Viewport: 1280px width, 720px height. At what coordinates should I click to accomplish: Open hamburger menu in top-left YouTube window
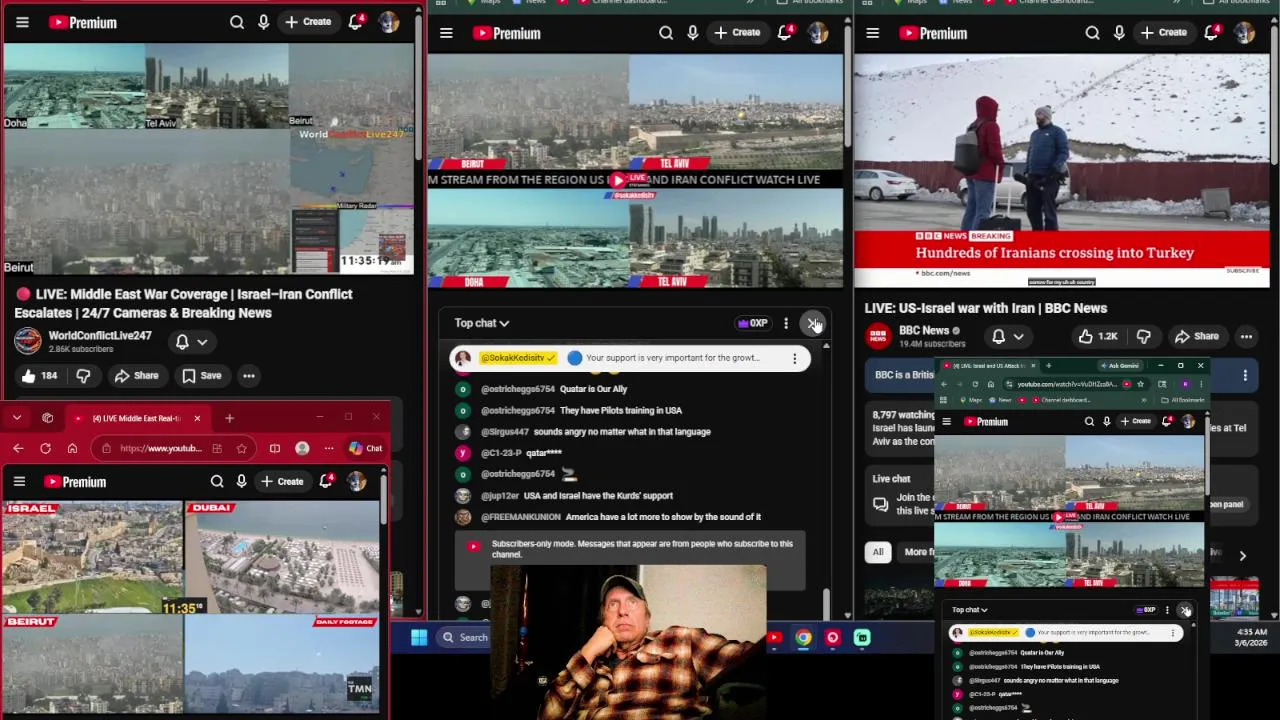[x=22, y=22]
